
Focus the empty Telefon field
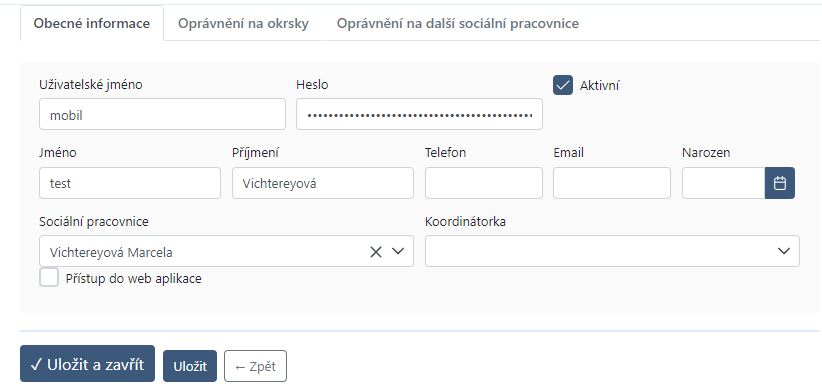pyautogui.click(x=484, y=183)
